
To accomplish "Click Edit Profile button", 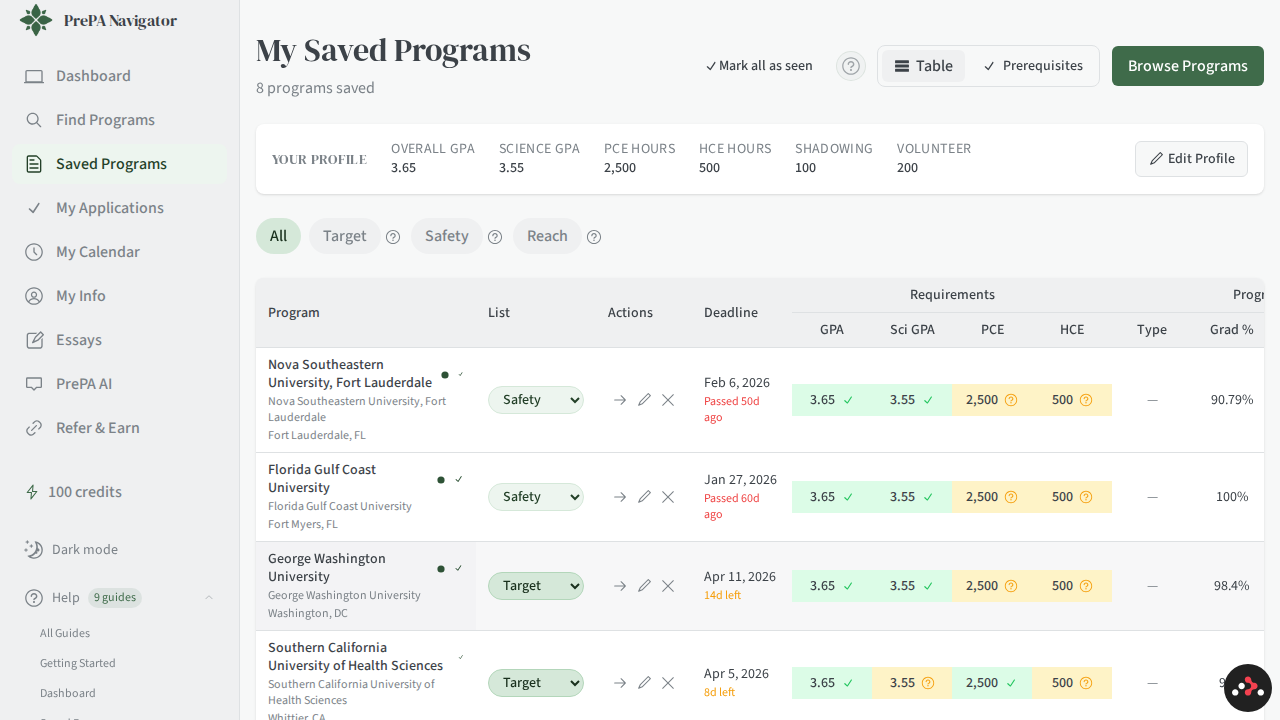I will tap(1191, 159).
